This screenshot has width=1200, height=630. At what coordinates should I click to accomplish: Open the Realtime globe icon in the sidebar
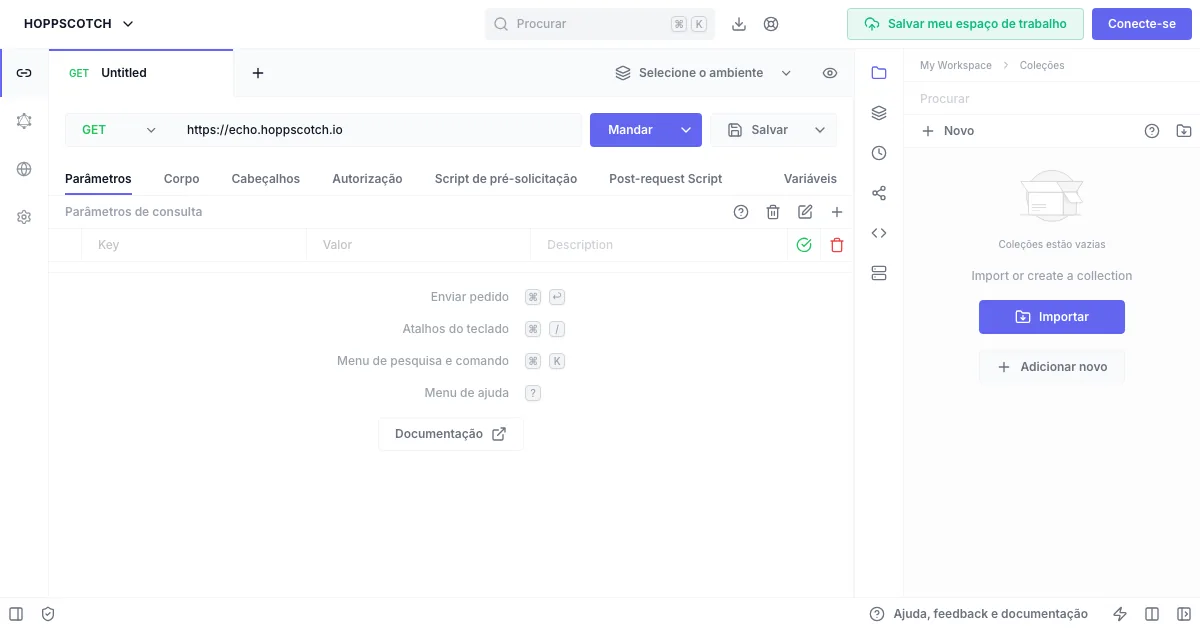point(24,169)
